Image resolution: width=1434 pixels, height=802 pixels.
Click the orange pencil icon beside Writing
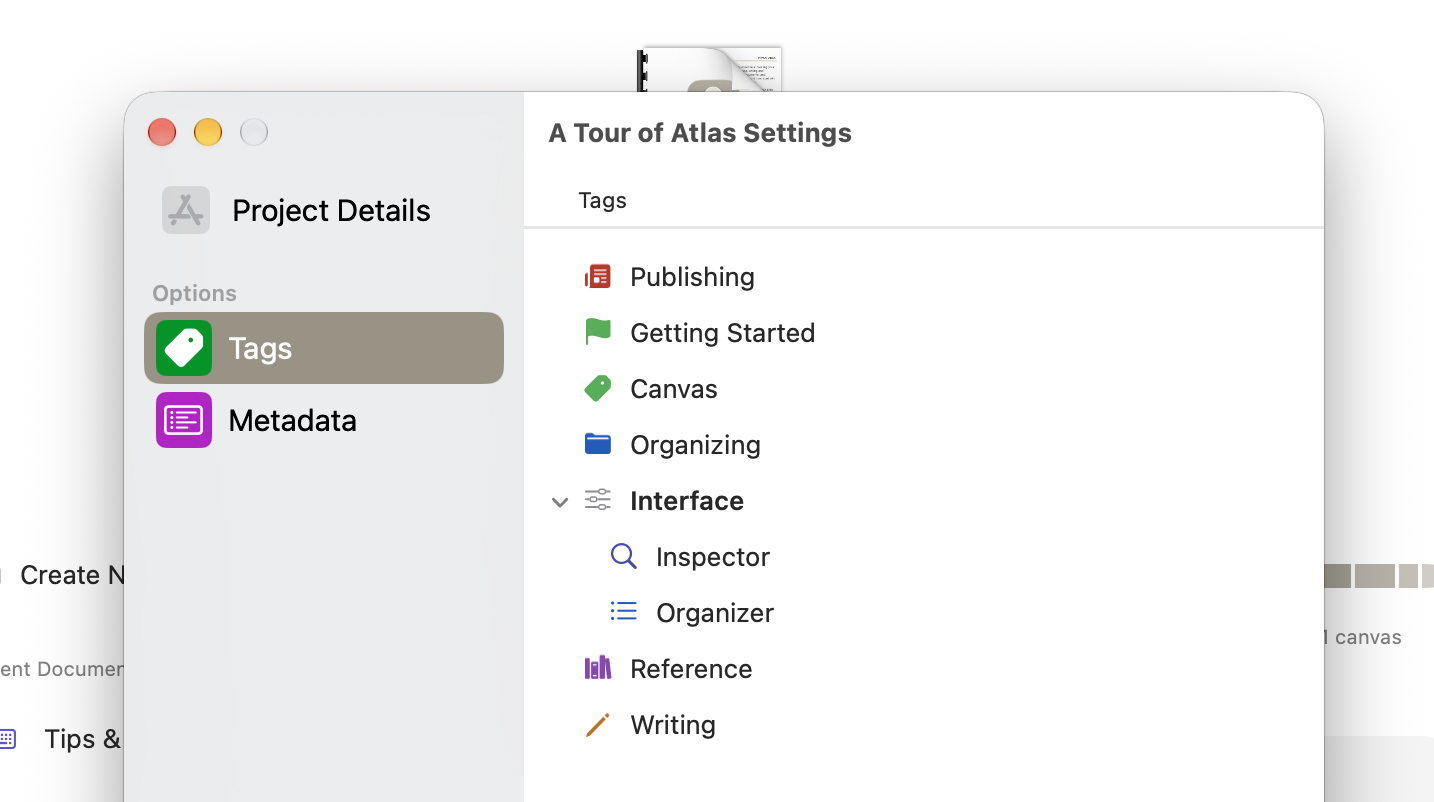coord(598,724)
